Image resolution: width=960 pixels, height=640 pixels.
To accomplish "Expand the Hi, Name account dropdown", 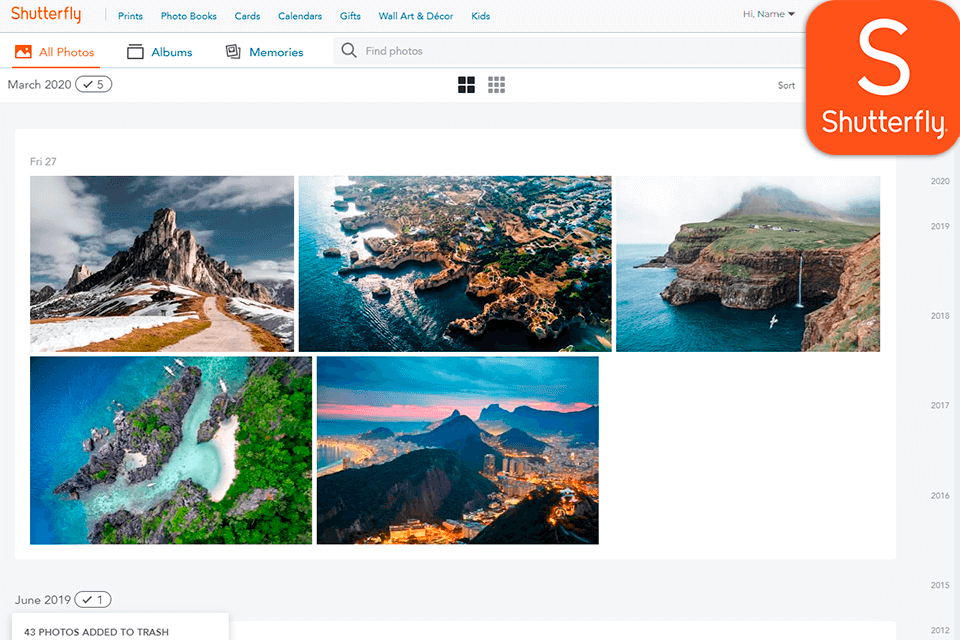I will pyautogui.click(x=768, y=14).
